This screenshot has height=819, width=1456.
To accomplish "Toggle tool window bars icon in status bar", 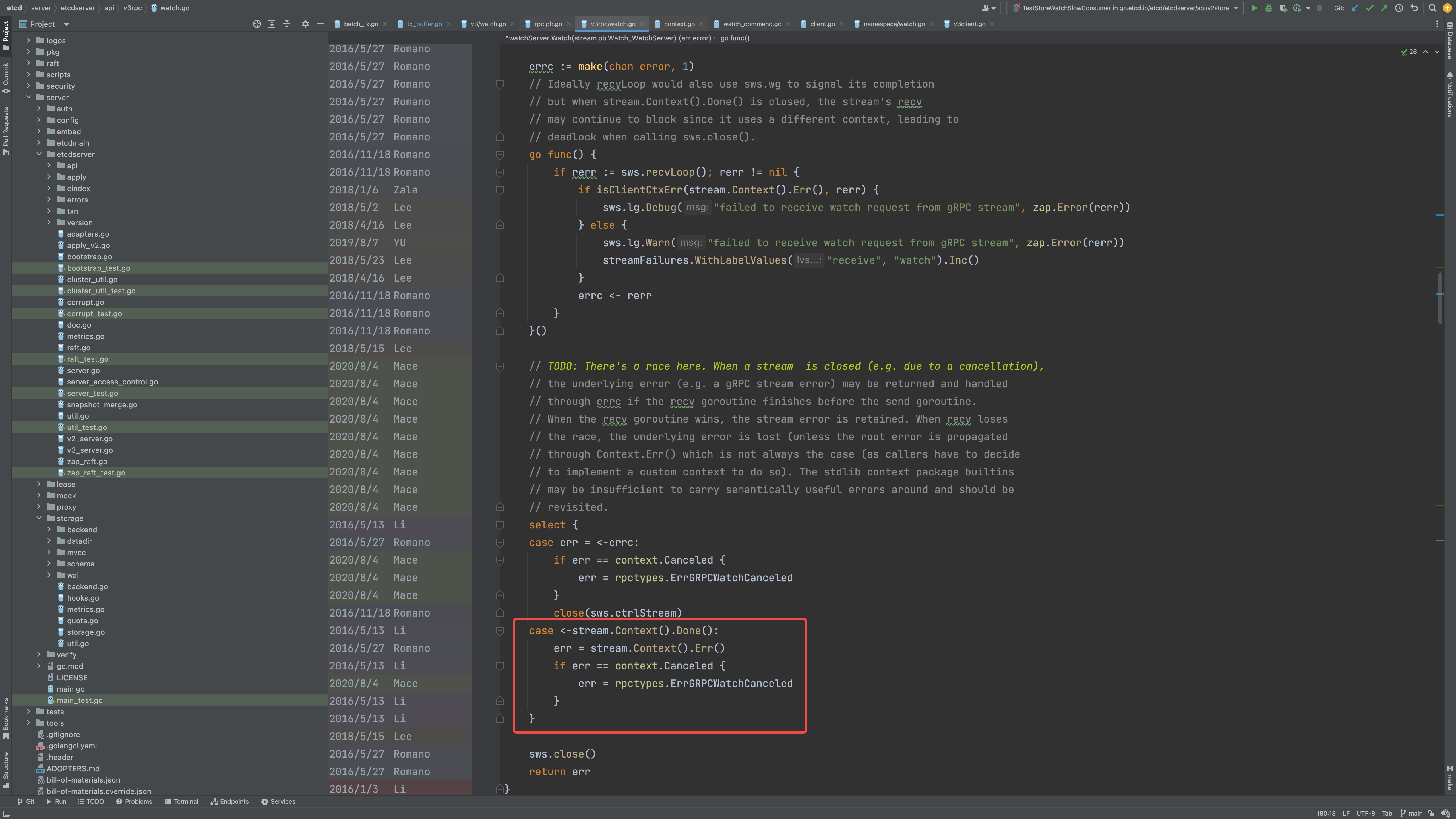I will point(7,813).
